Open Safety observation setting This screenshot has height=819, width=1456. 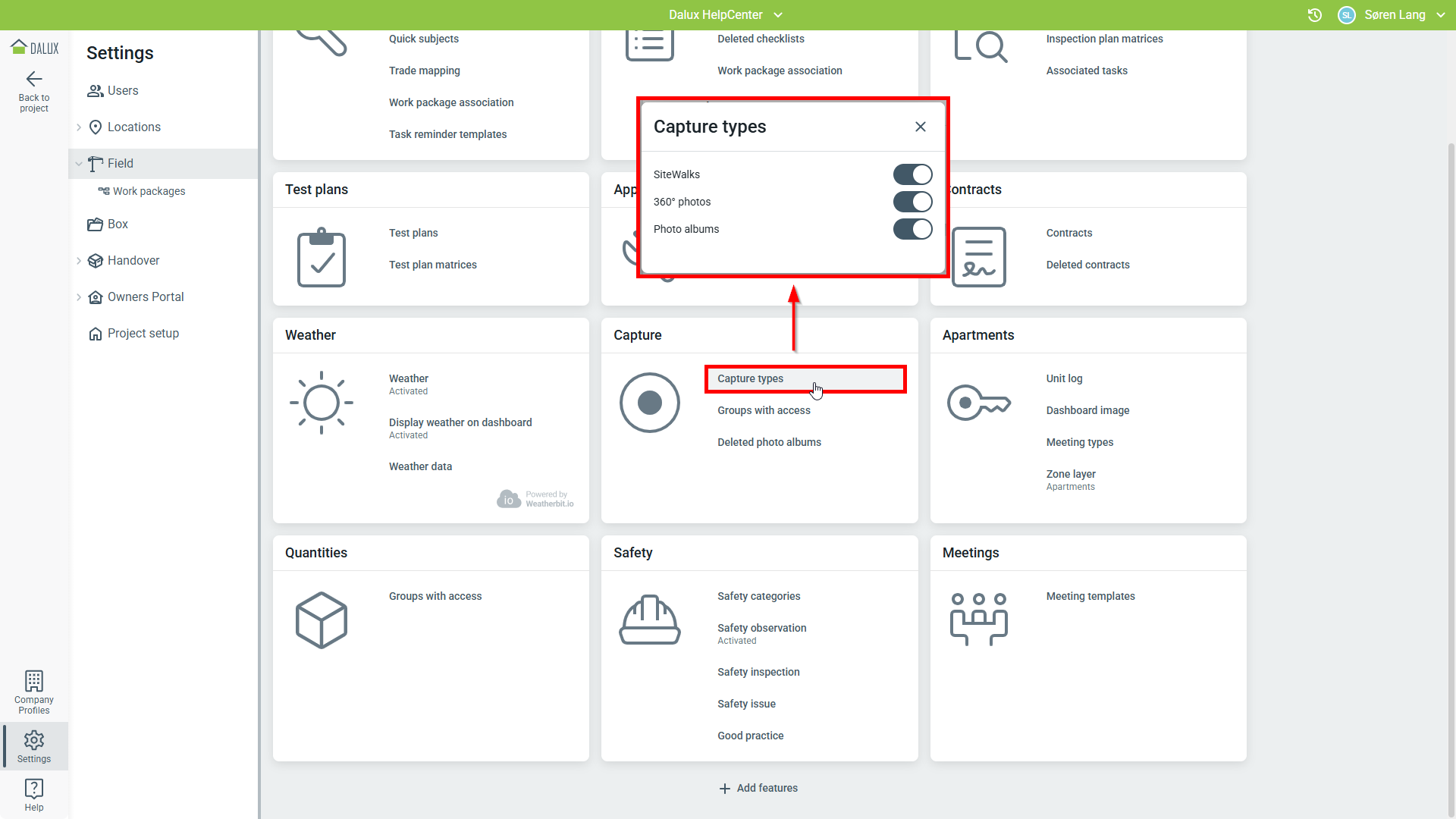coord(761,634)
